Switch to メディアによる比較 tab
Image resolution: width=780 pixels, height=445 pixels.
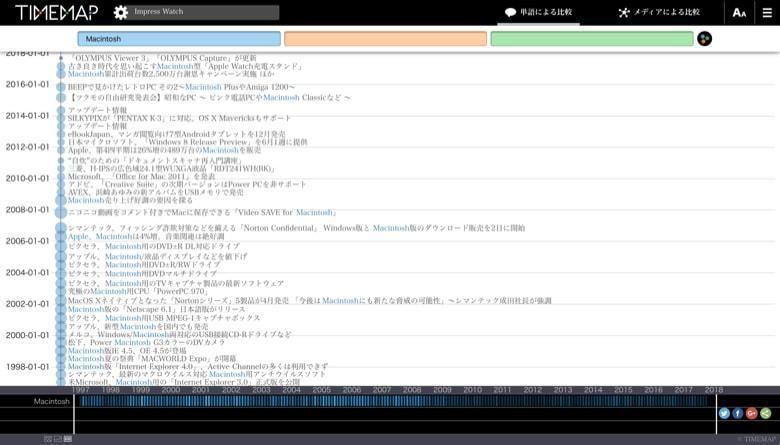click(659, 12)
